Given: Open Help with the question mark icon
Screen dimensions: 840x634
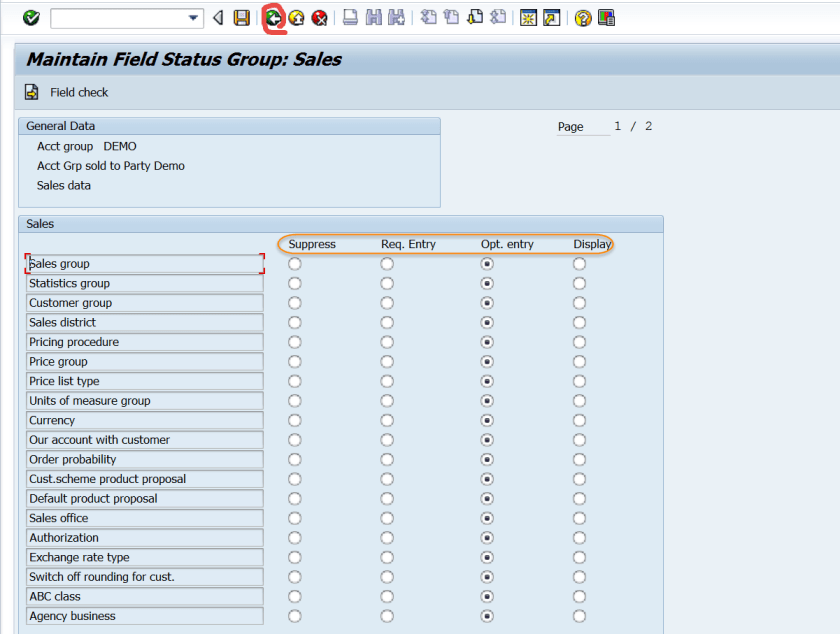Looking at the screenshot, I should [x=583, y=18].
